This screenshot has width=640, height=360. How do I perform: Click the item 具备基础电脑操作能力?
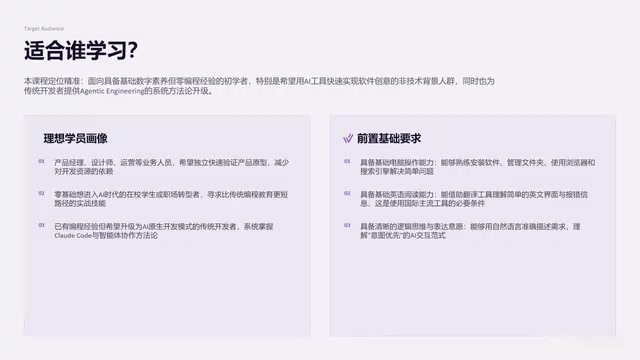(478, 167)
